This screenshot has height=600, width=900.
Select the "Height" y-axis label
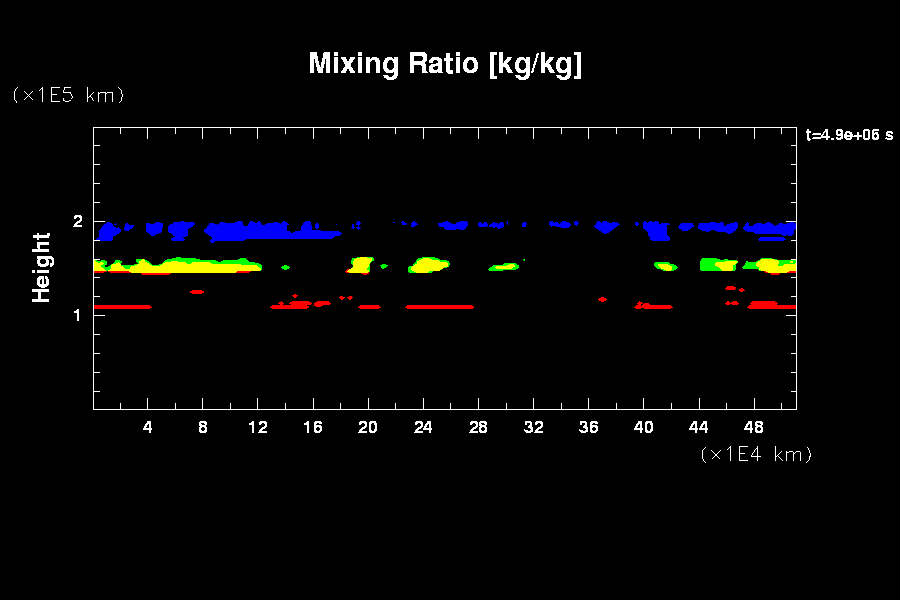click(x=41, y=267)
